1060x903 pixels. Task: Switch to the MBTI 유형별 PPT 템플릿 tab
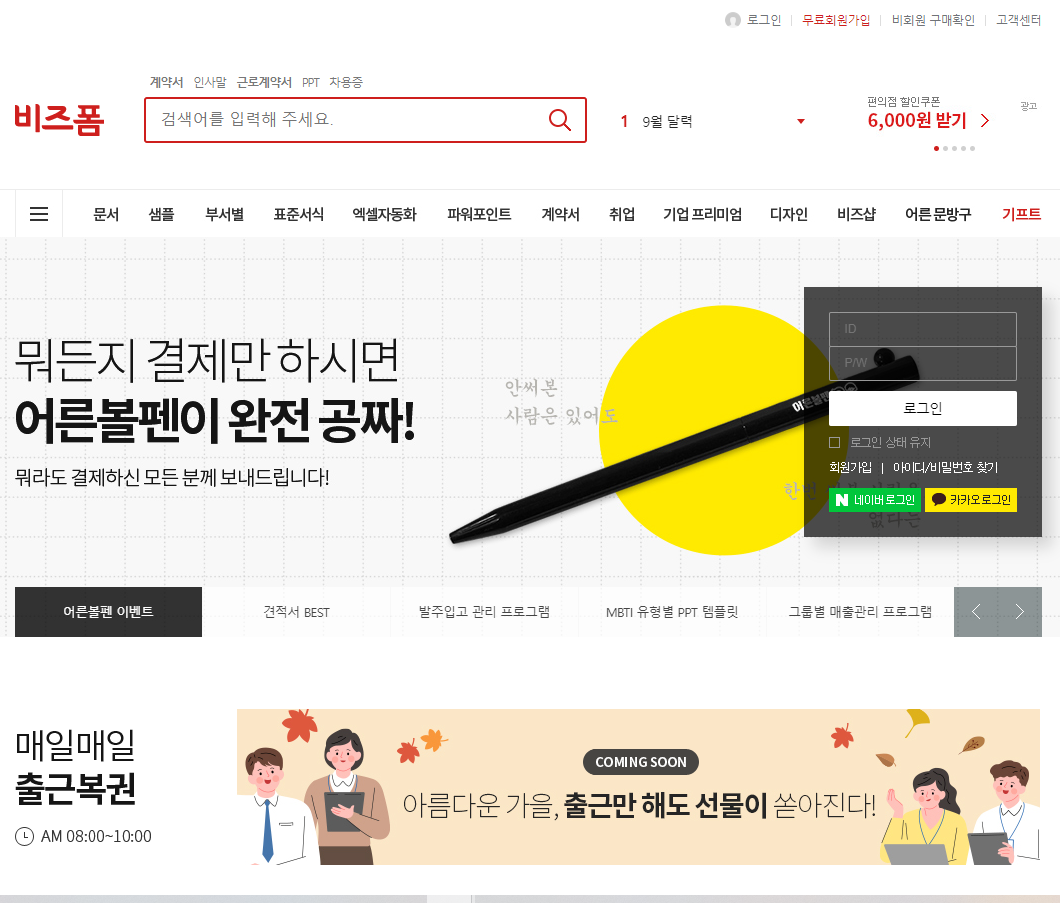[x=672, y=612]
